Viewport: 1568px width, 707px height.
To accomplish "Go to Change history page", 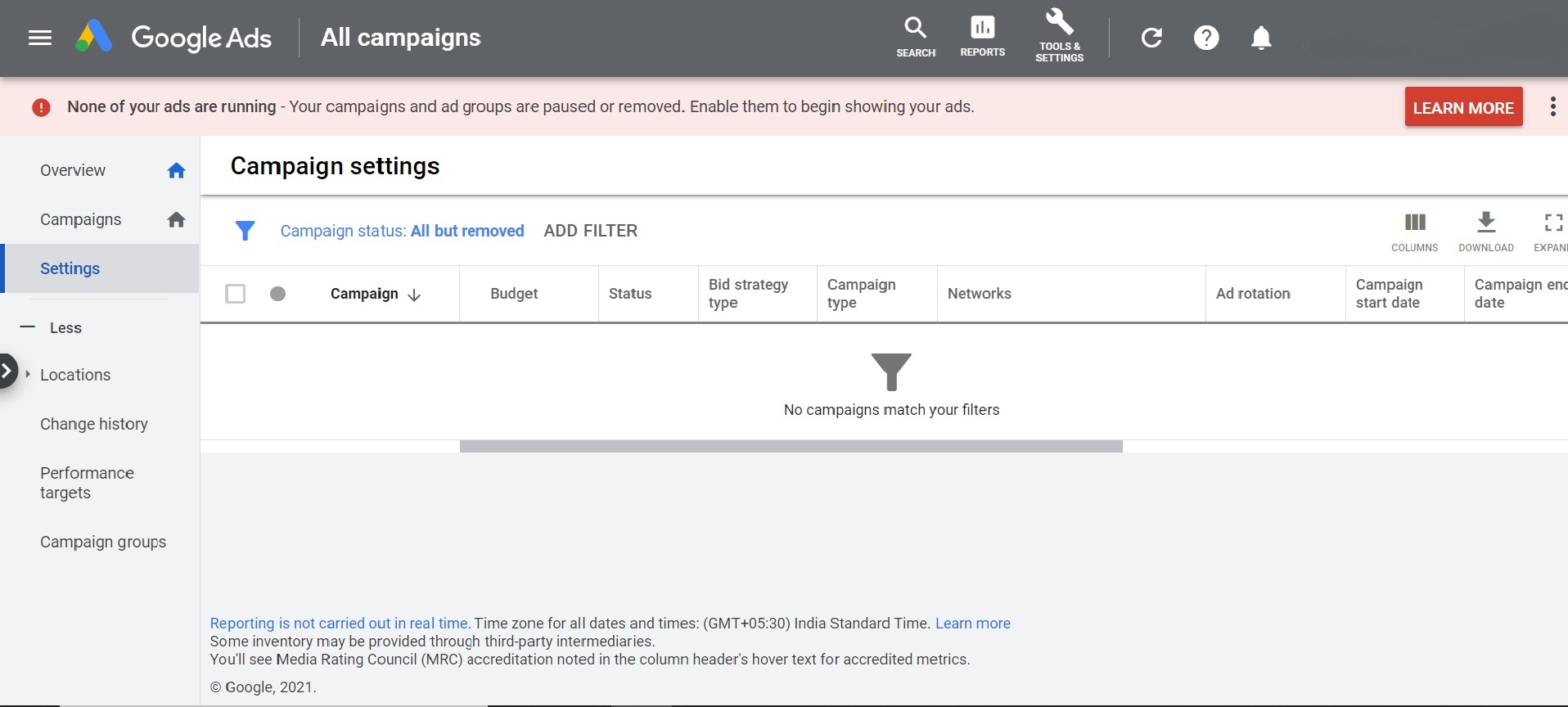I will [x=94, y=424].
